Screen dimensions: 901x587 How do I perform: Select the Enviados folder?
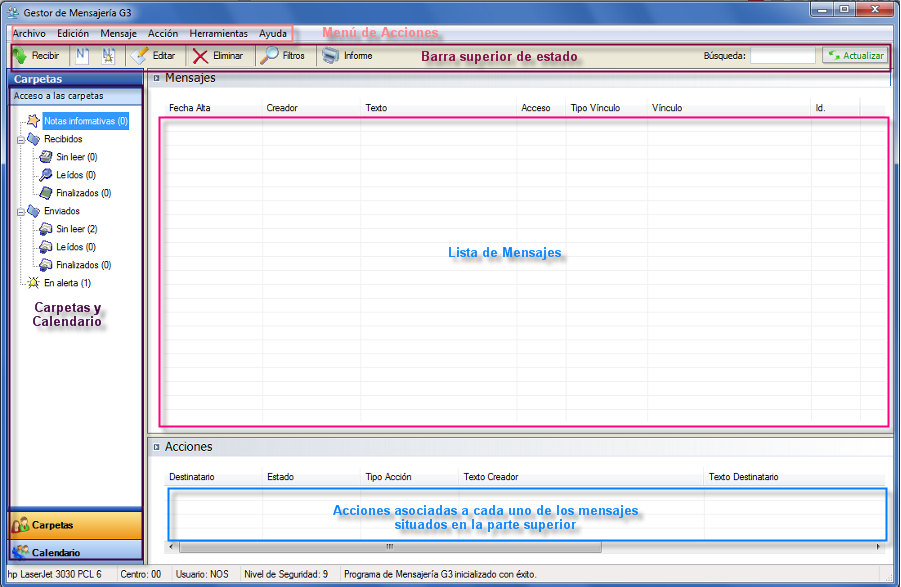click(x=62, y=211)
